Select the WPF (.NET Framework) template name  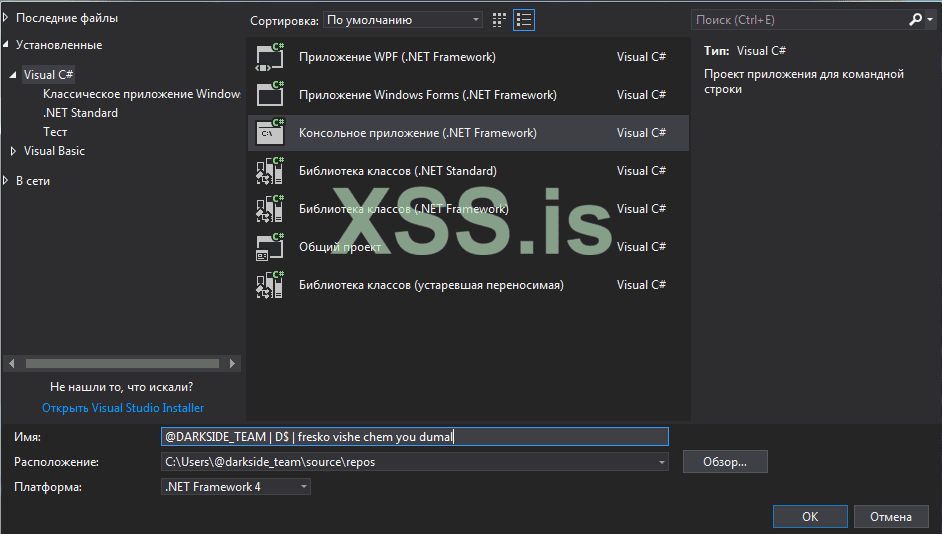click(397, 57)
